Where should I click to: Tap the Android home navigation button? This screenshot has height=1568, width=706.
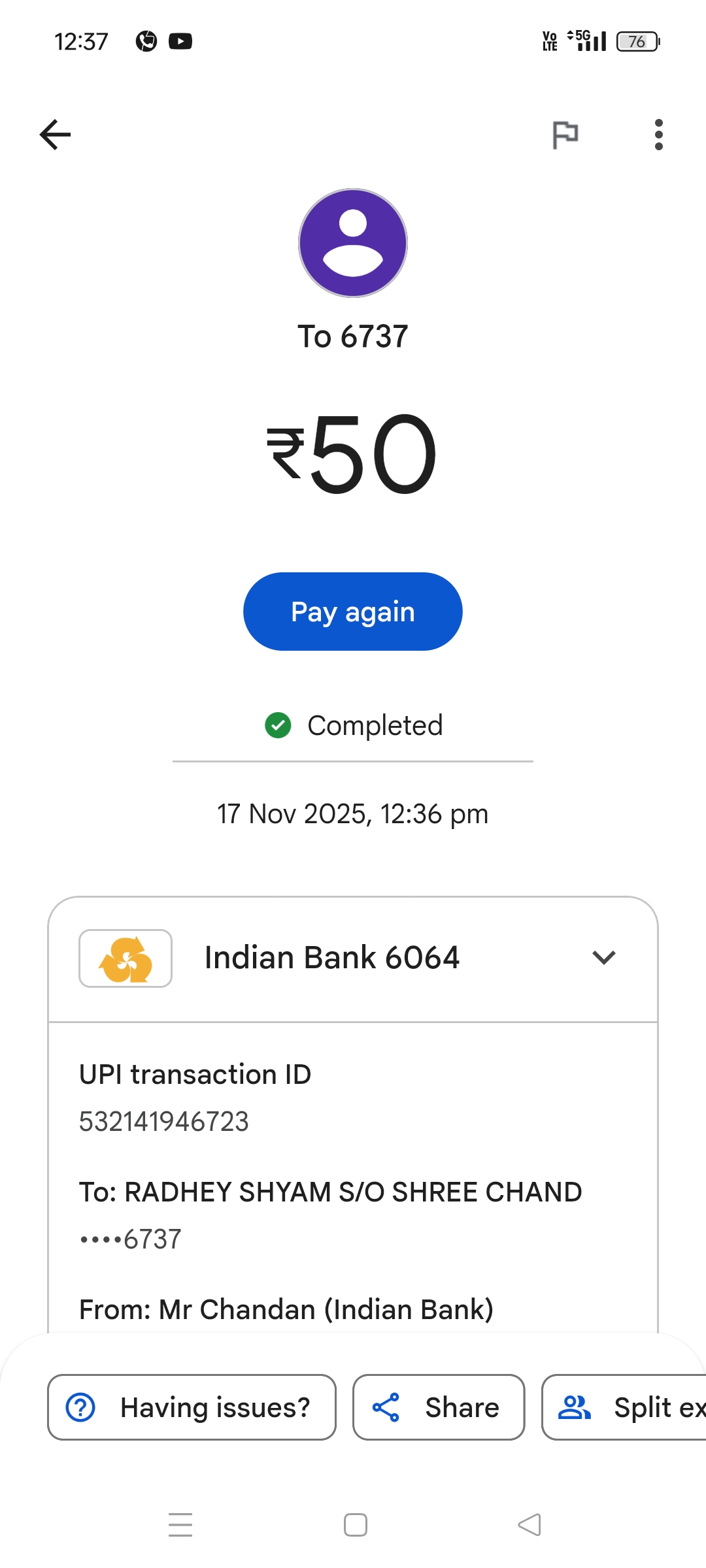pyautogui.click(x=356, y=1525)
